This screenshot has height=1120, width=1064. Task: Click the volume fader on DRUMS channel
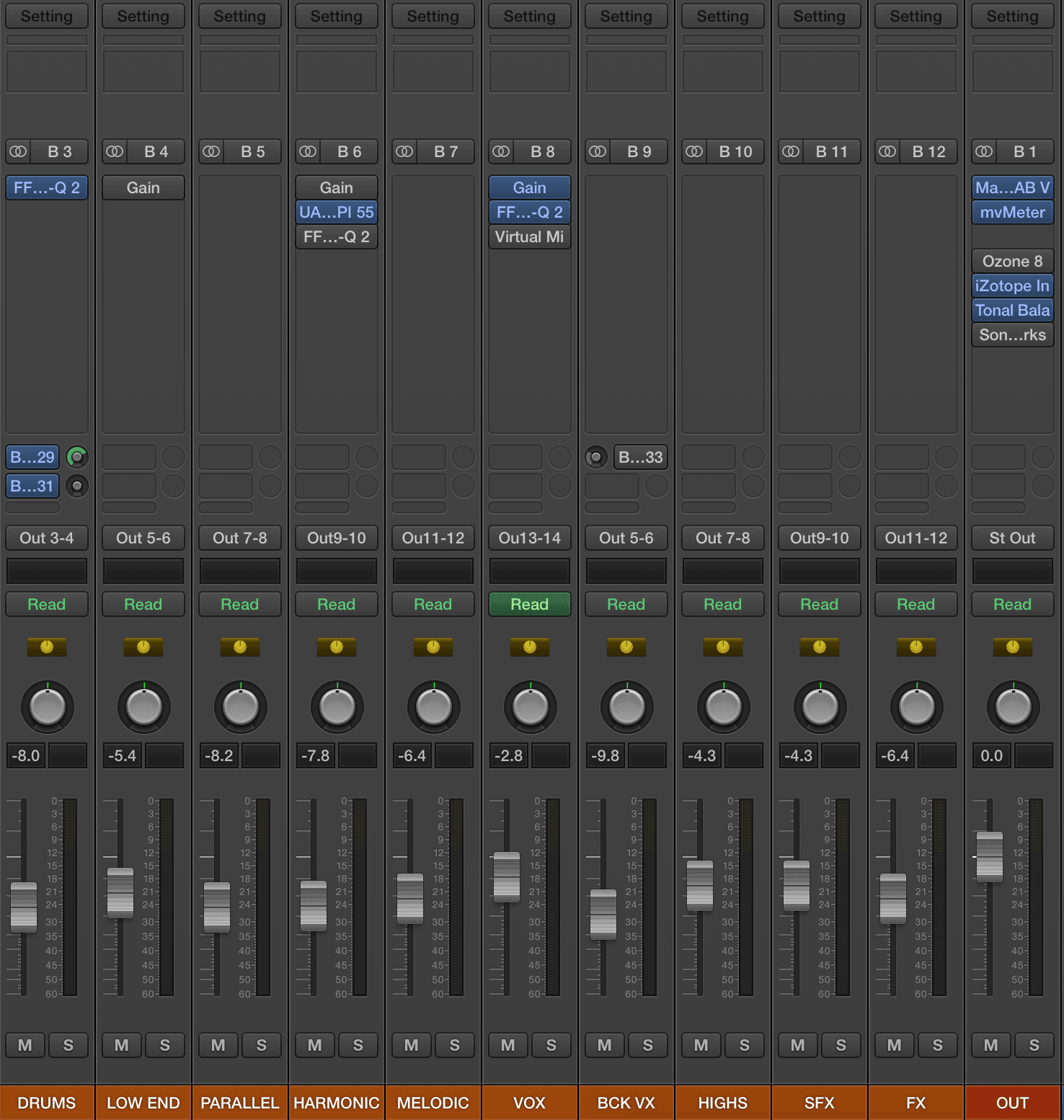click(24, 907)
